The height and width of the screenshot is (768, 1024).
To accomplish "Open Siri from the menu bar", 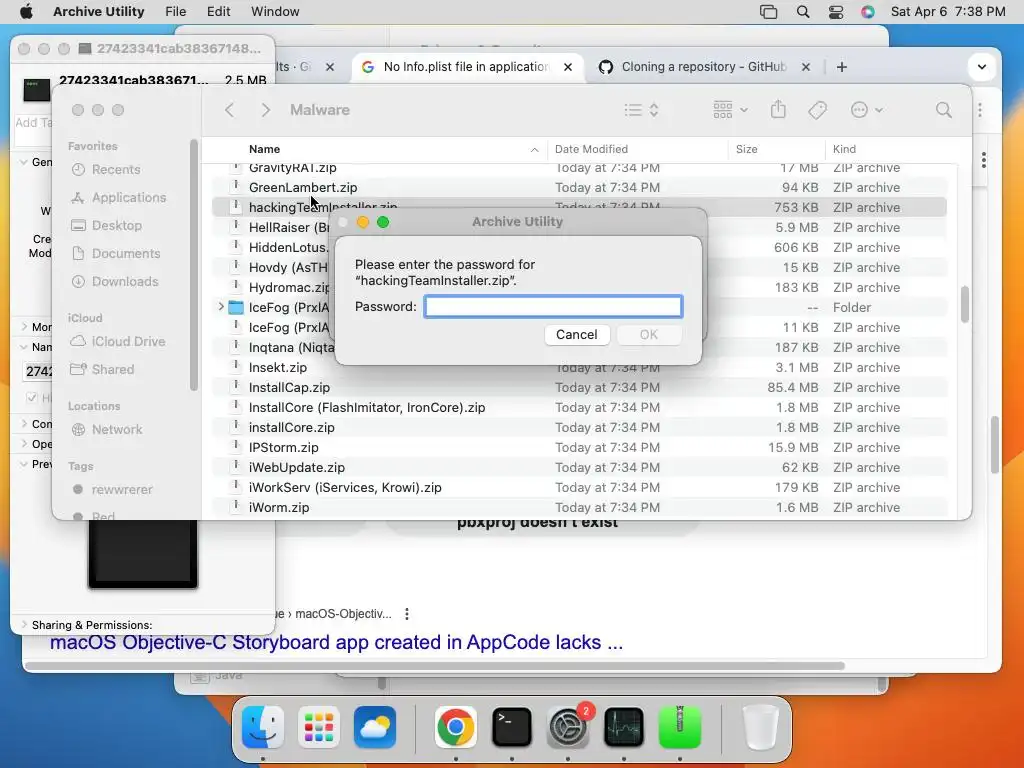I will (867, 12).
